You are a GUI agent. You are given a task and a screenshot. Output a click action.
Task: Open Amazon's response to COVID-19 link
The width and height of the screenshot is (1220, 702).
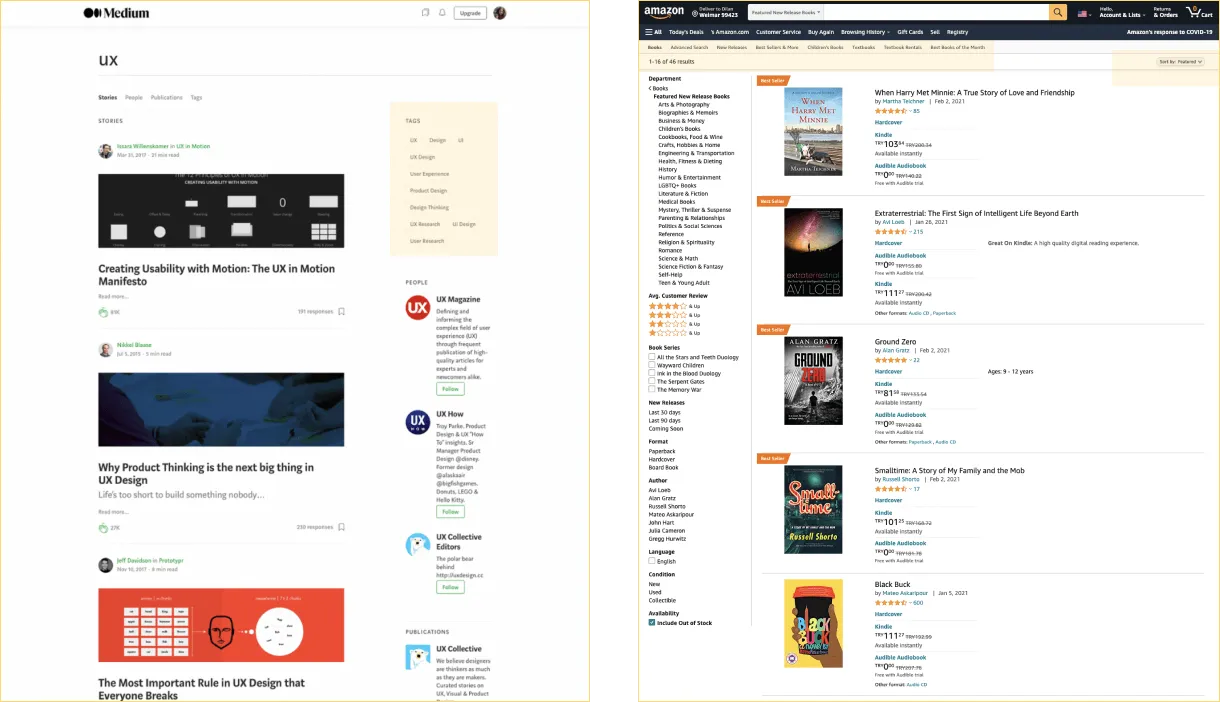point(1169,32)
